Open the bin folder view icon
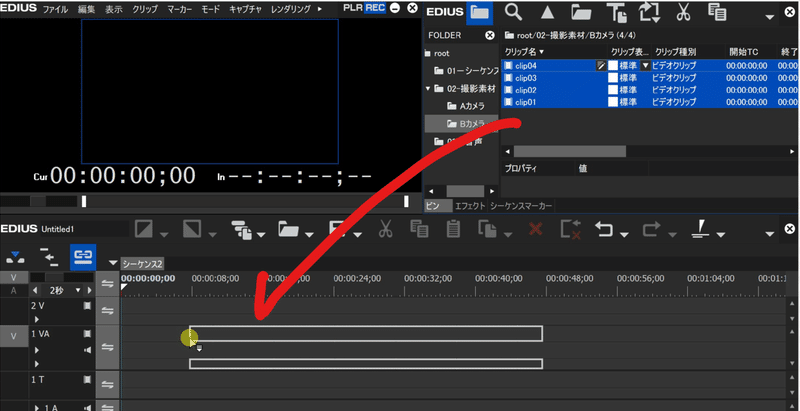 pyautogui.click(x=480, y=13)
